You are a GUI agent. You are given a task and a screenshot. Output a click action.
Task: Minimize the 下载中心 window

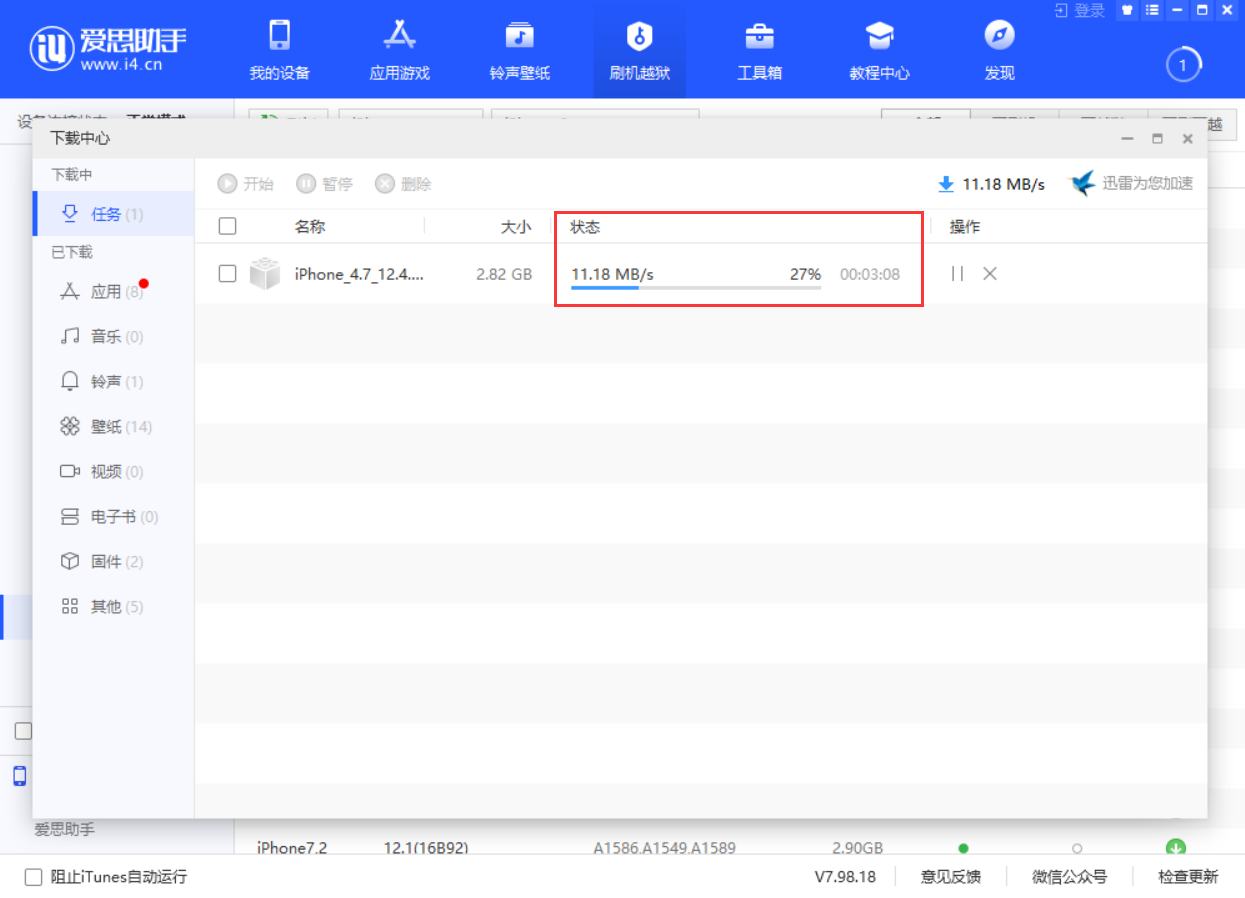(1128, 139)
